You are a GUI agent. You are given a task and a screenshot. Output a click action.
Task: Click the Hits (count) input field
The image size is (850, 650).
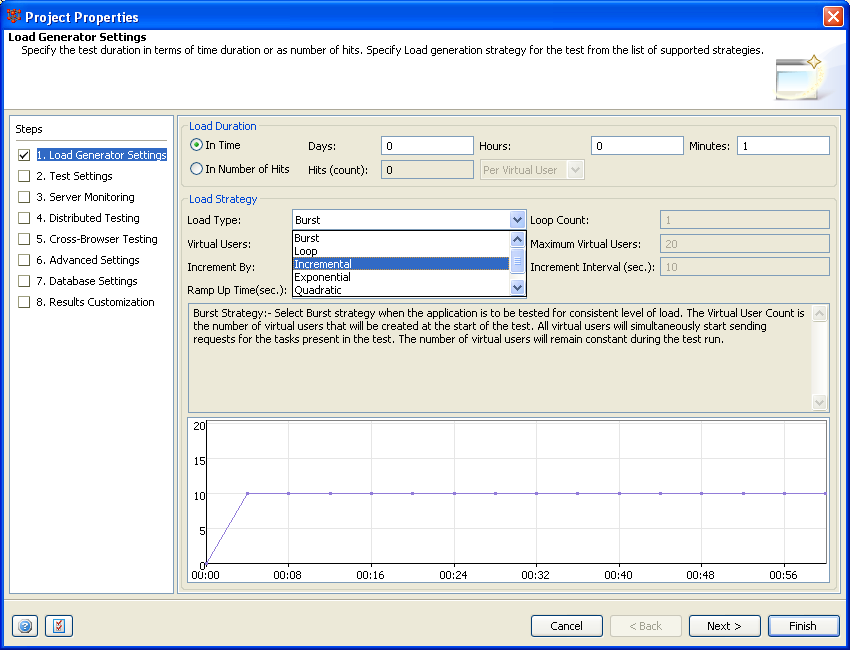pos(427,170)
